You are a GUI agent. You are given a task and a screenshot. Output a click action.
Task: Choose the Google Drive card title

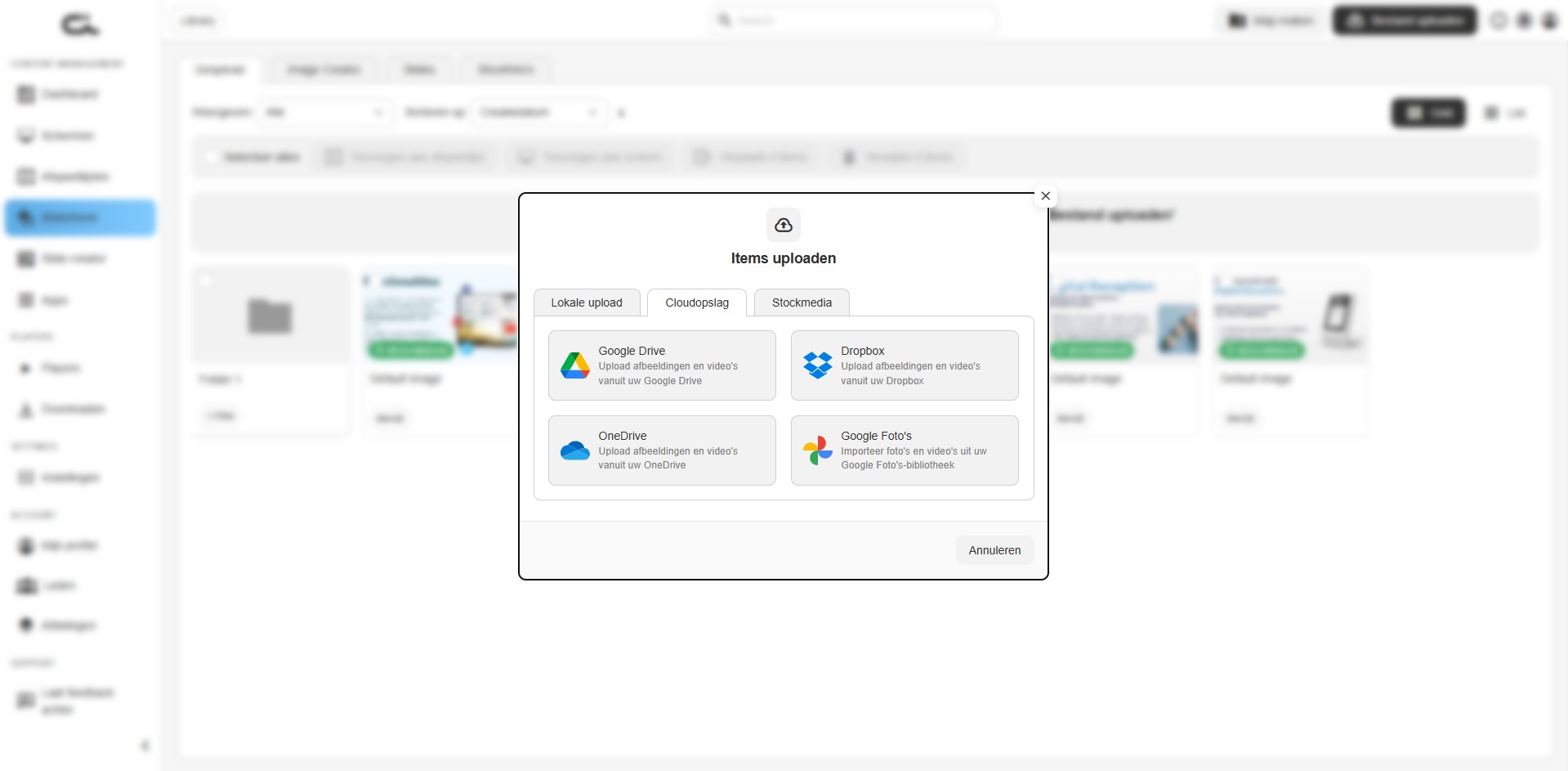click(632, 351)
